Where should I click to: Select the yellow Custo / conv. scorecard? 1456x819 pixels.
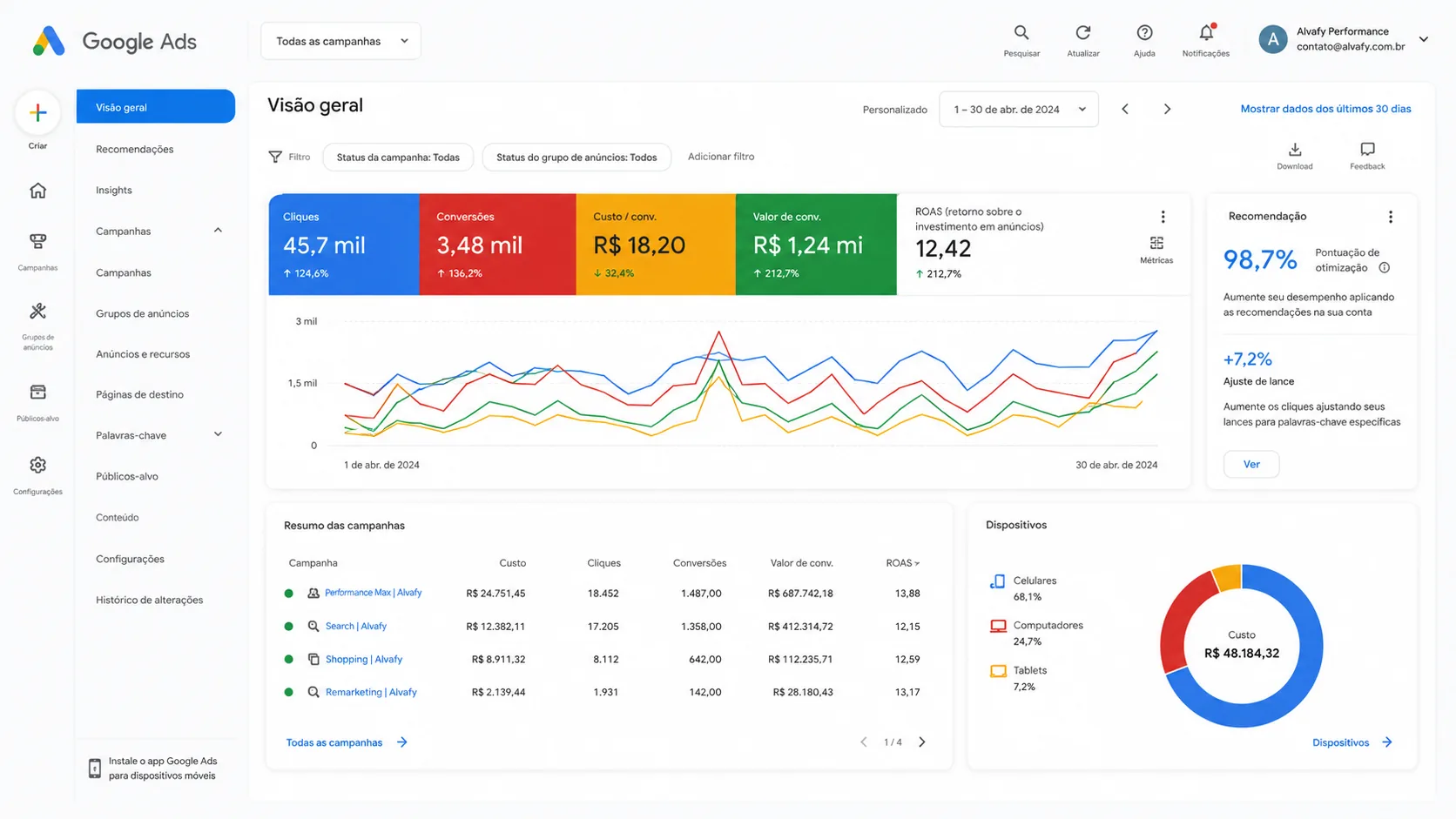(656, 245)
